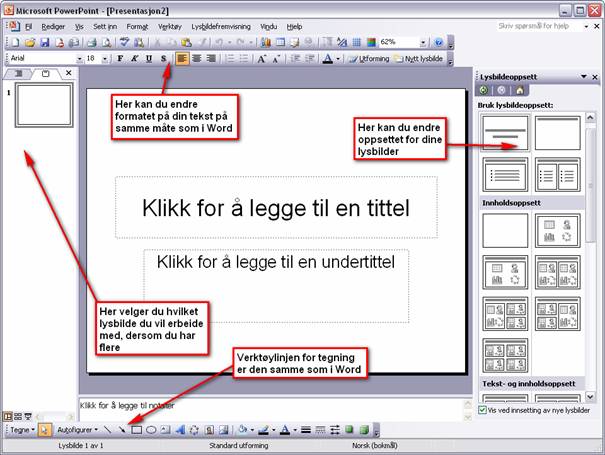Viewport: 605px width, 455px height.
Task: Insert clip art from the drawing toolbar
Action: [x=209, y=430]
